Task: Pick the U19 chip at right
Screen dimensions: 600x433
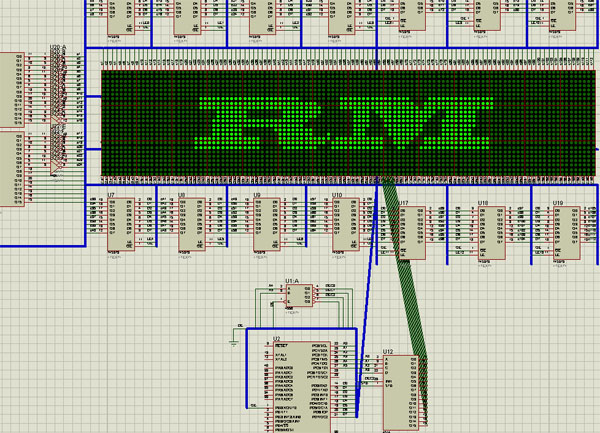Action: pyautogui.click(x=567, y=233)
